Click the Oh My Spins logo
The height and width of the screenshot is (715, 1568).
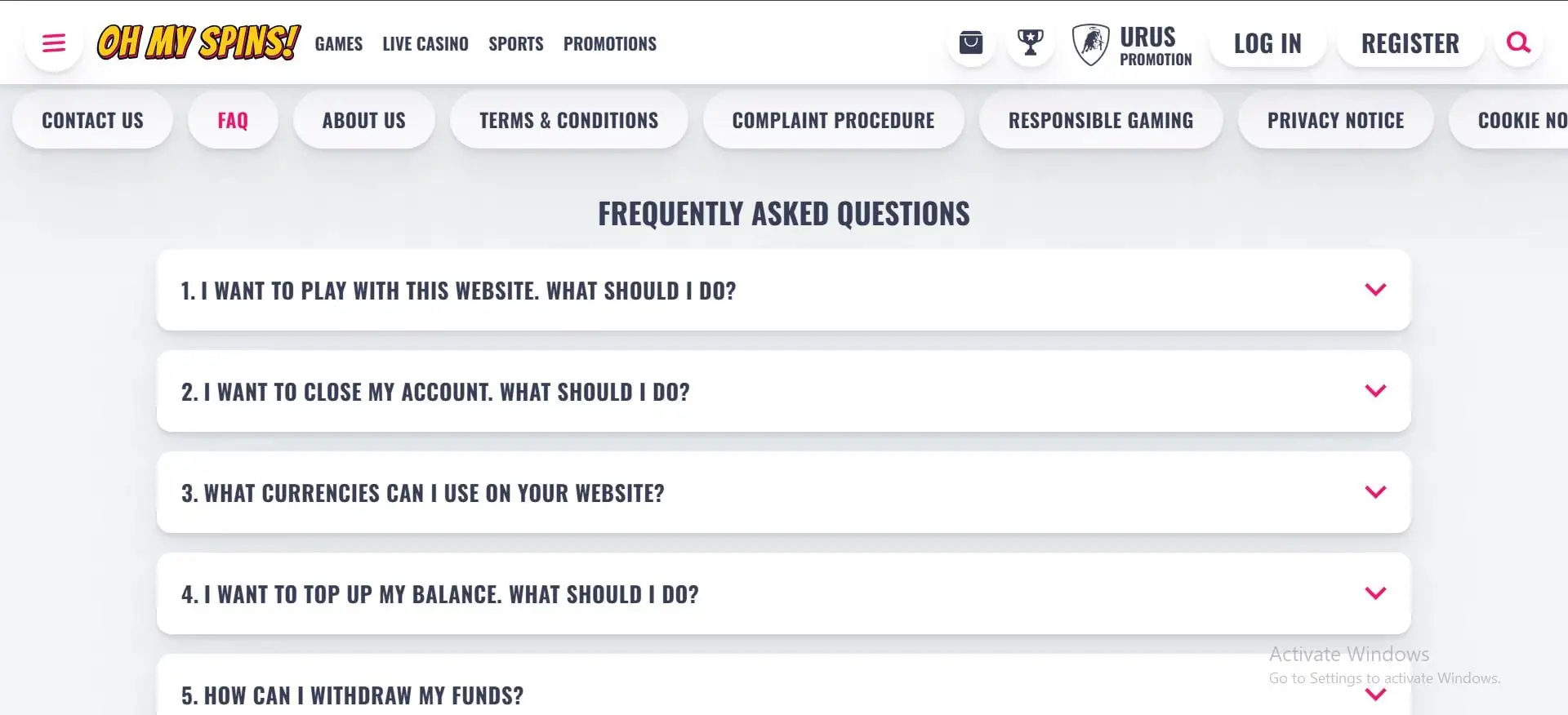click(x=198, y=42)
